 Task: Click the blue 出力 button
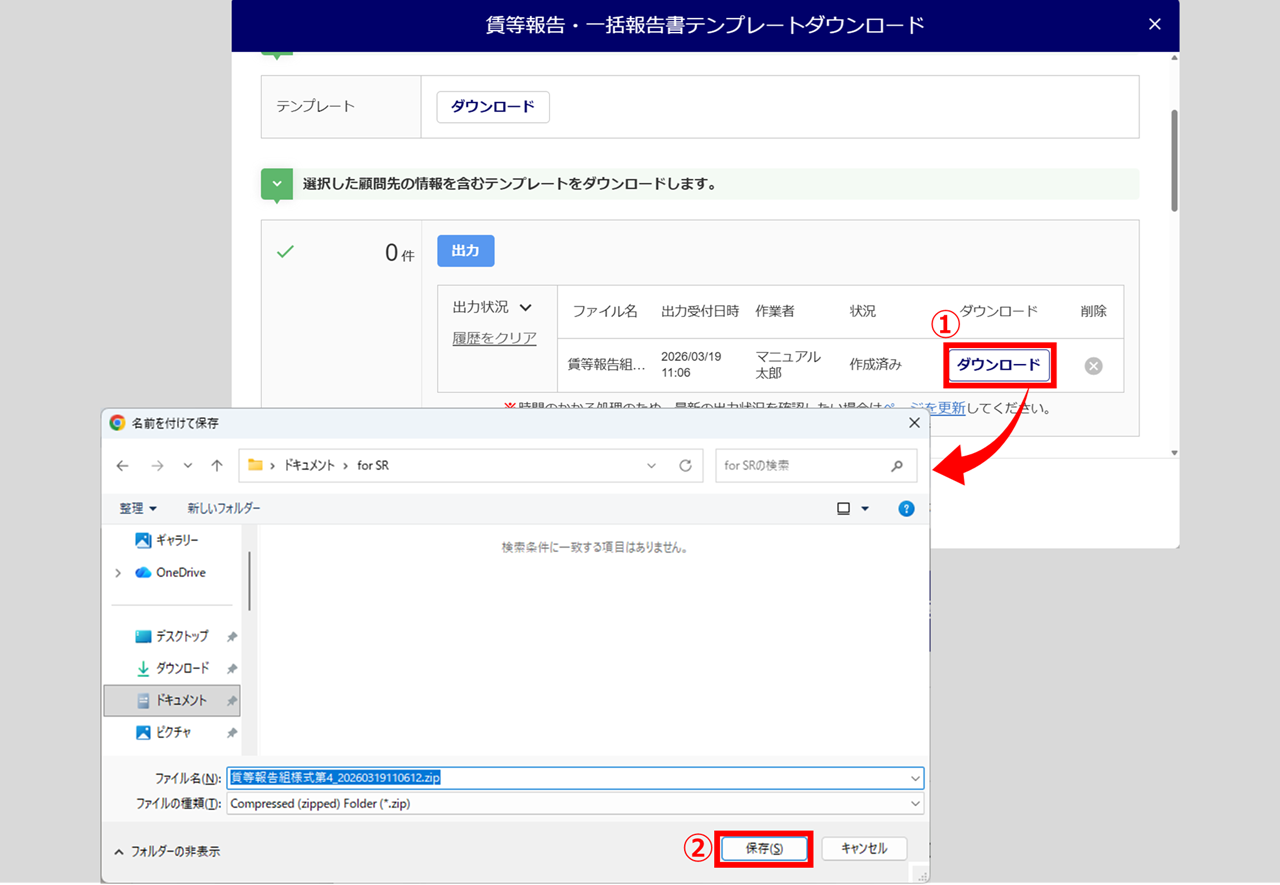465,251
